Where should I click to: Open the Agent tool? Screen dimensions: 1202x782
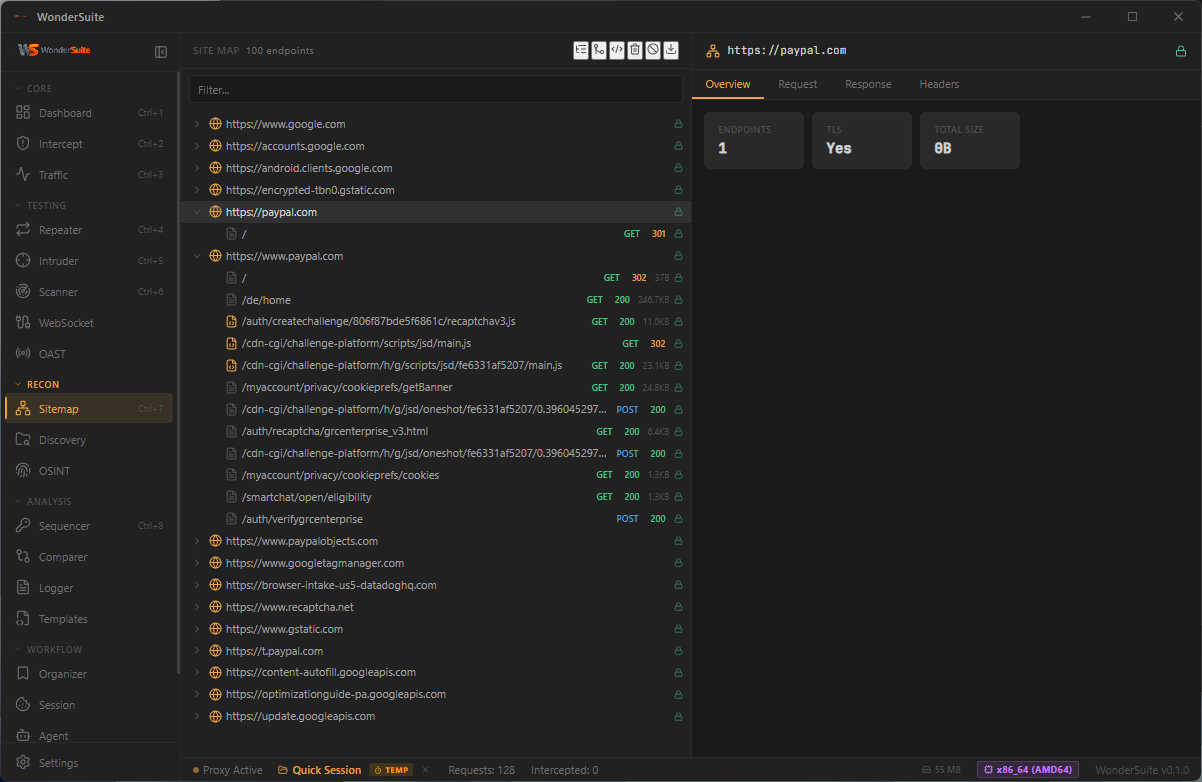[89, 736]
